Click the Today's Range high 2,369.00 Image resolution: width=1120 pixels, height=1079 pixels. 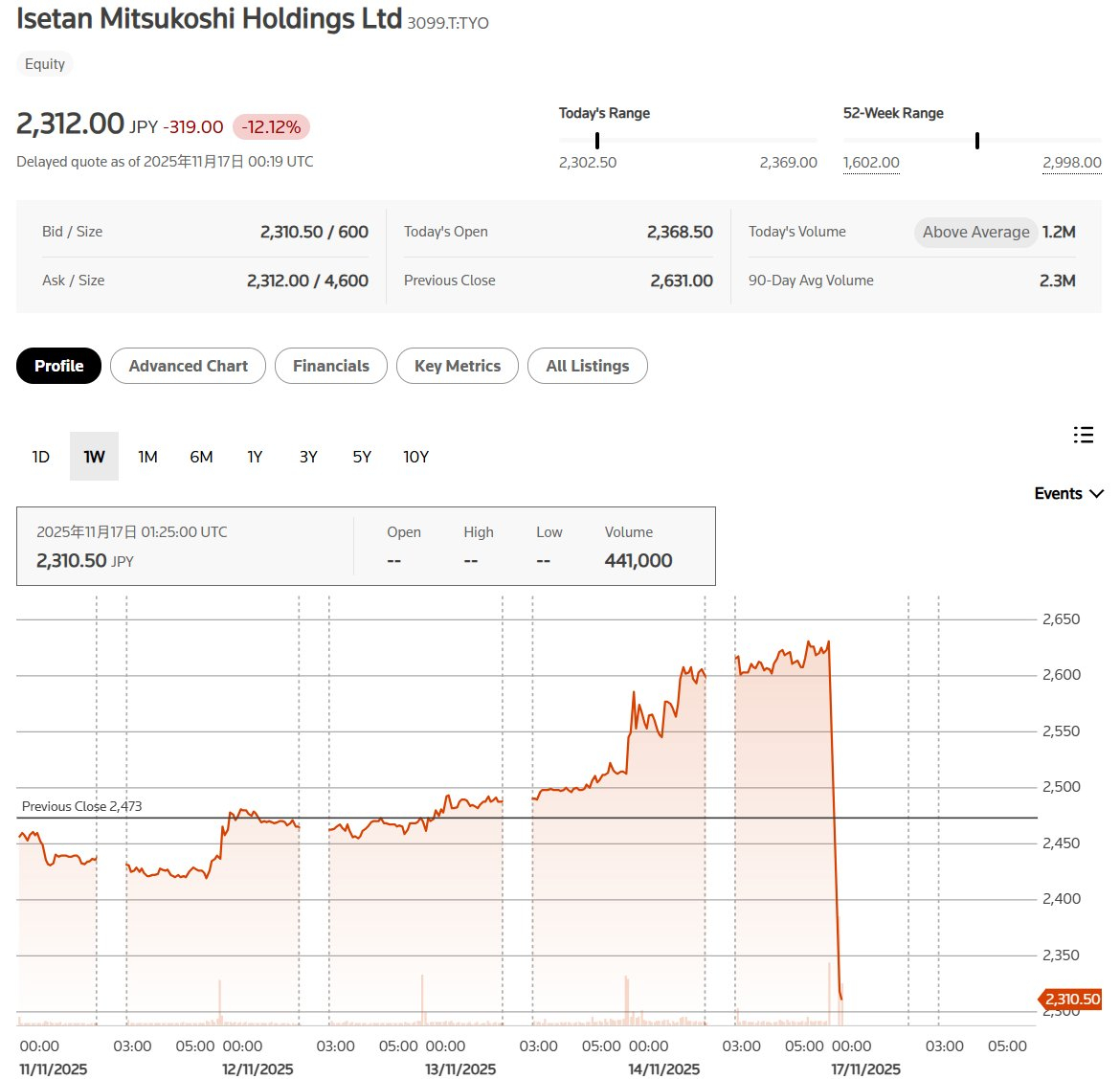pyautogui.click(x=788, y=163)
